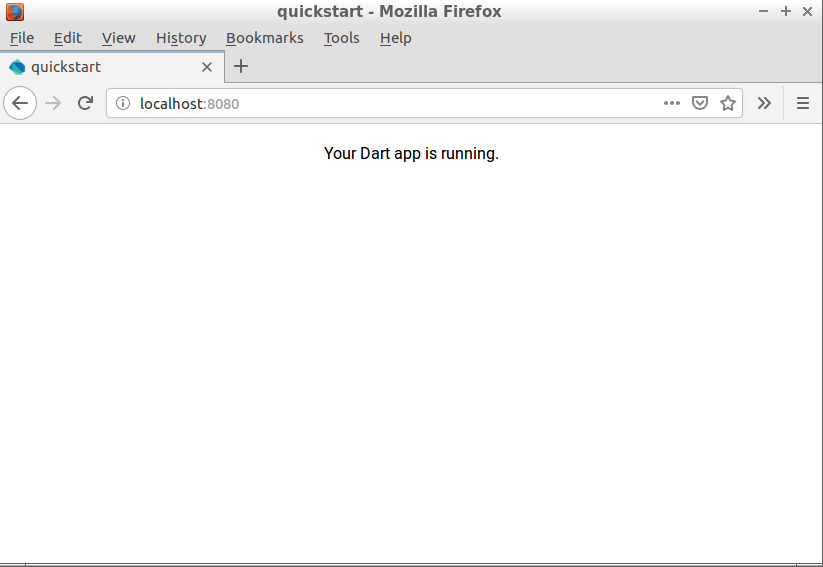Open a new tab with plus button
Viewport: 823px width, 567px height.
coord(241,67)
